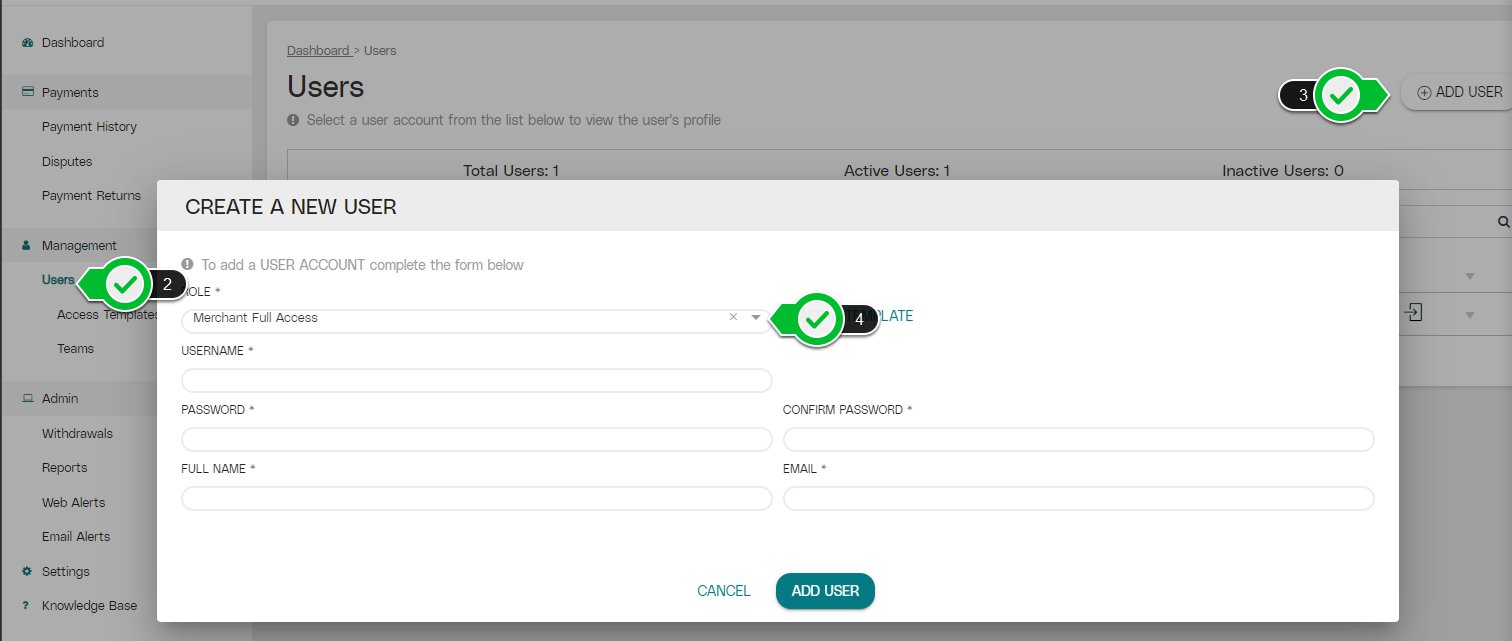Screen dimensions: 1512x641
Task: Click the info icon above the form
Action: pos(188,264)
